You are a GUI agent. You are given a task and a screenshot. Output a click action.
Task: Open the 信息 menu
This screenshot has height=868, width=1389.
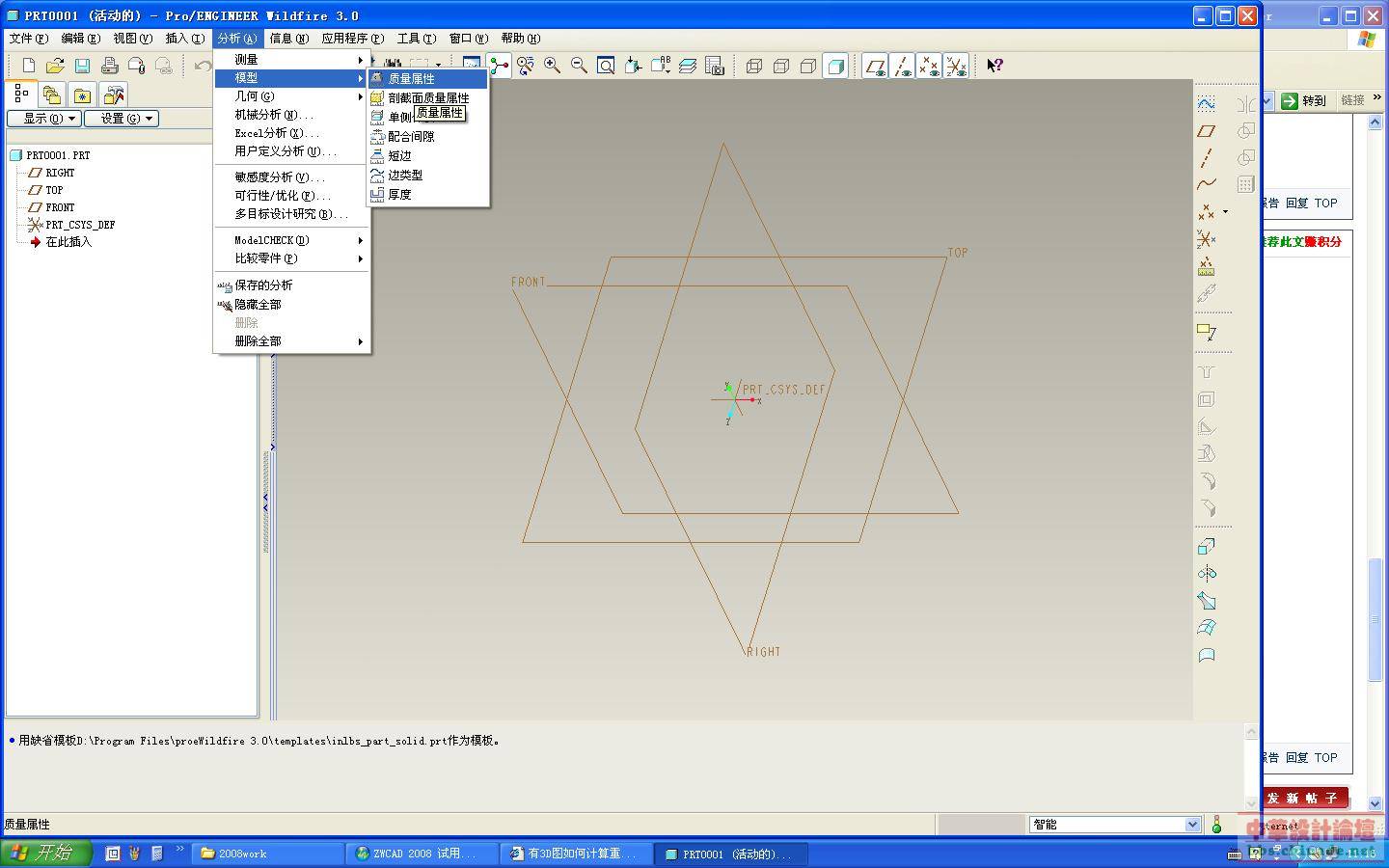tap(288, 39)
